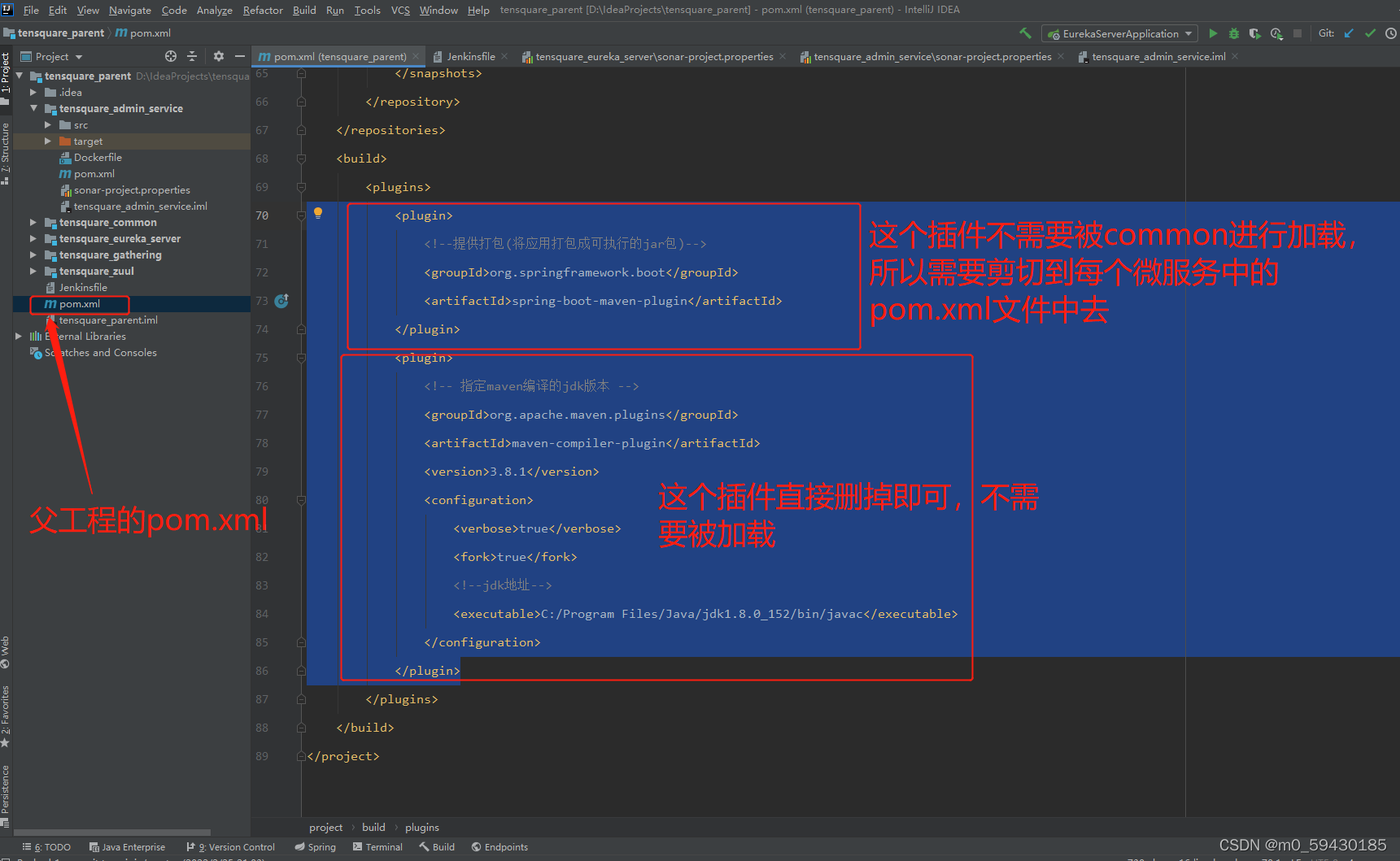Open the Build tool window
Image resolution: width=1400 pixels, height=861 pixels.
point(437,847)
